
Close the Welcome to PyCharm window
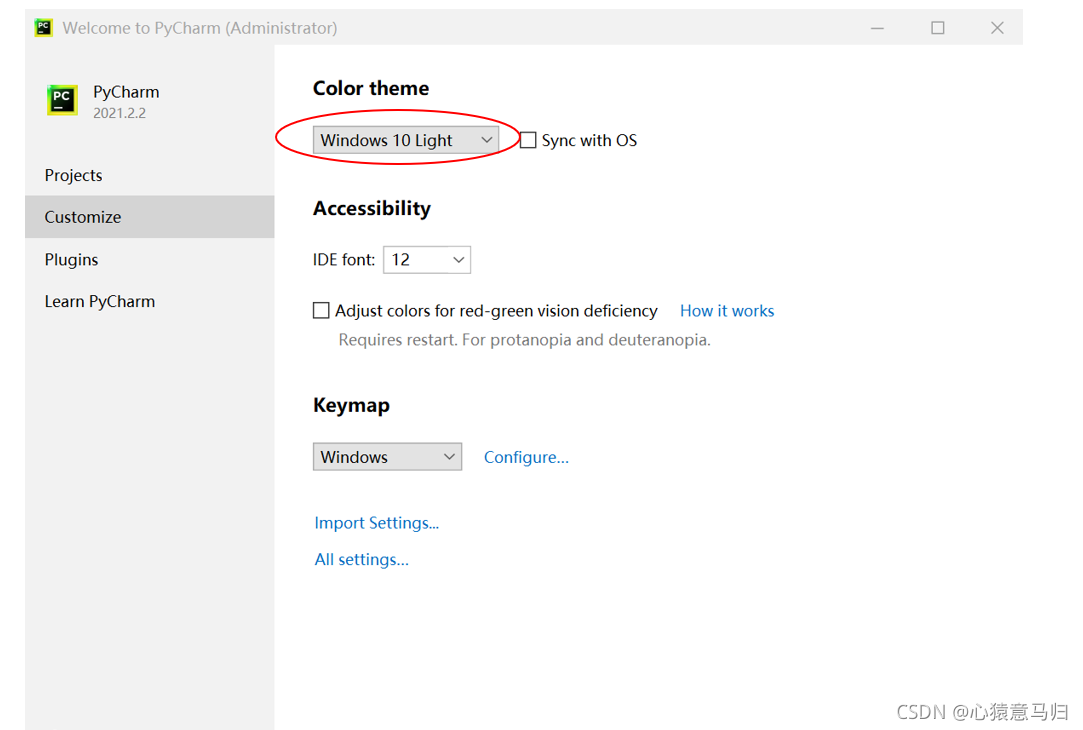pyautogui.click(x=997, y=28)
